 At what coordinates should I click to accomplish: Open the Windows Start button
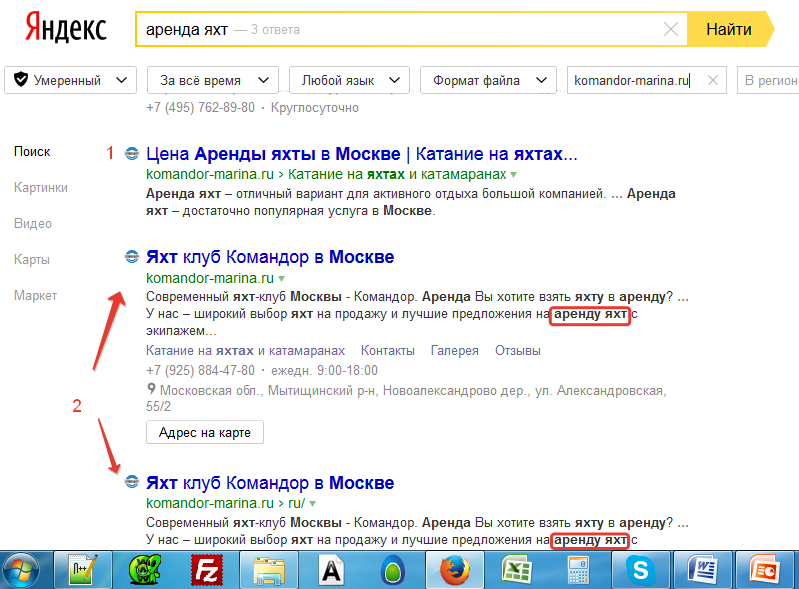20,570
